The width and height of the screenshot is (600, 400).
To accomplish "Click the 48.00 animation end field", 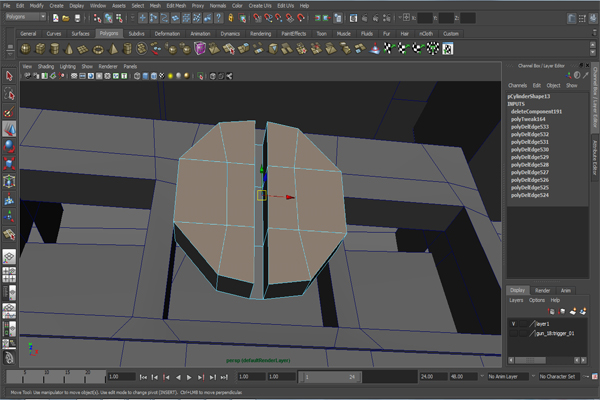I will click(463, 377).
